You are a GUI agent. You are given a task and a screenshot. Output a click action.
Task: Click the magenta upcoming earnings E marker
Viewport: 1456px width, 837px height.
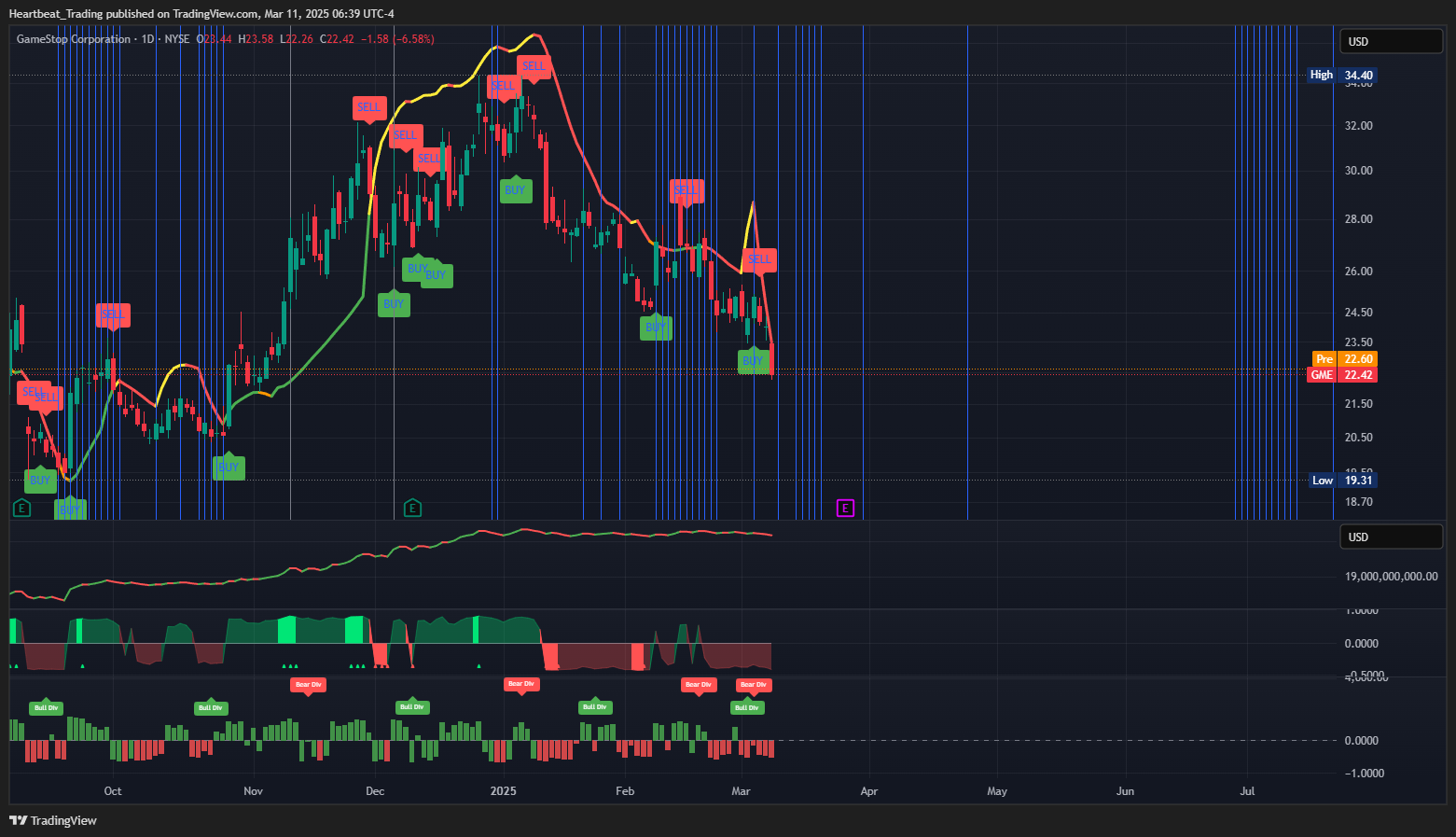(845, 509)
